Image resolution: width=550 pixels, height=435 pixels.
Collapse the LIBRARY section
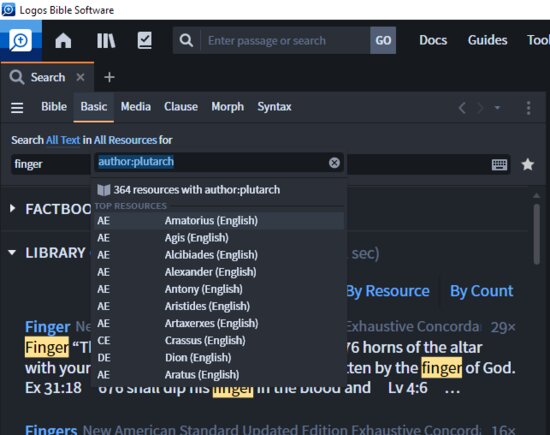point(12,252)
